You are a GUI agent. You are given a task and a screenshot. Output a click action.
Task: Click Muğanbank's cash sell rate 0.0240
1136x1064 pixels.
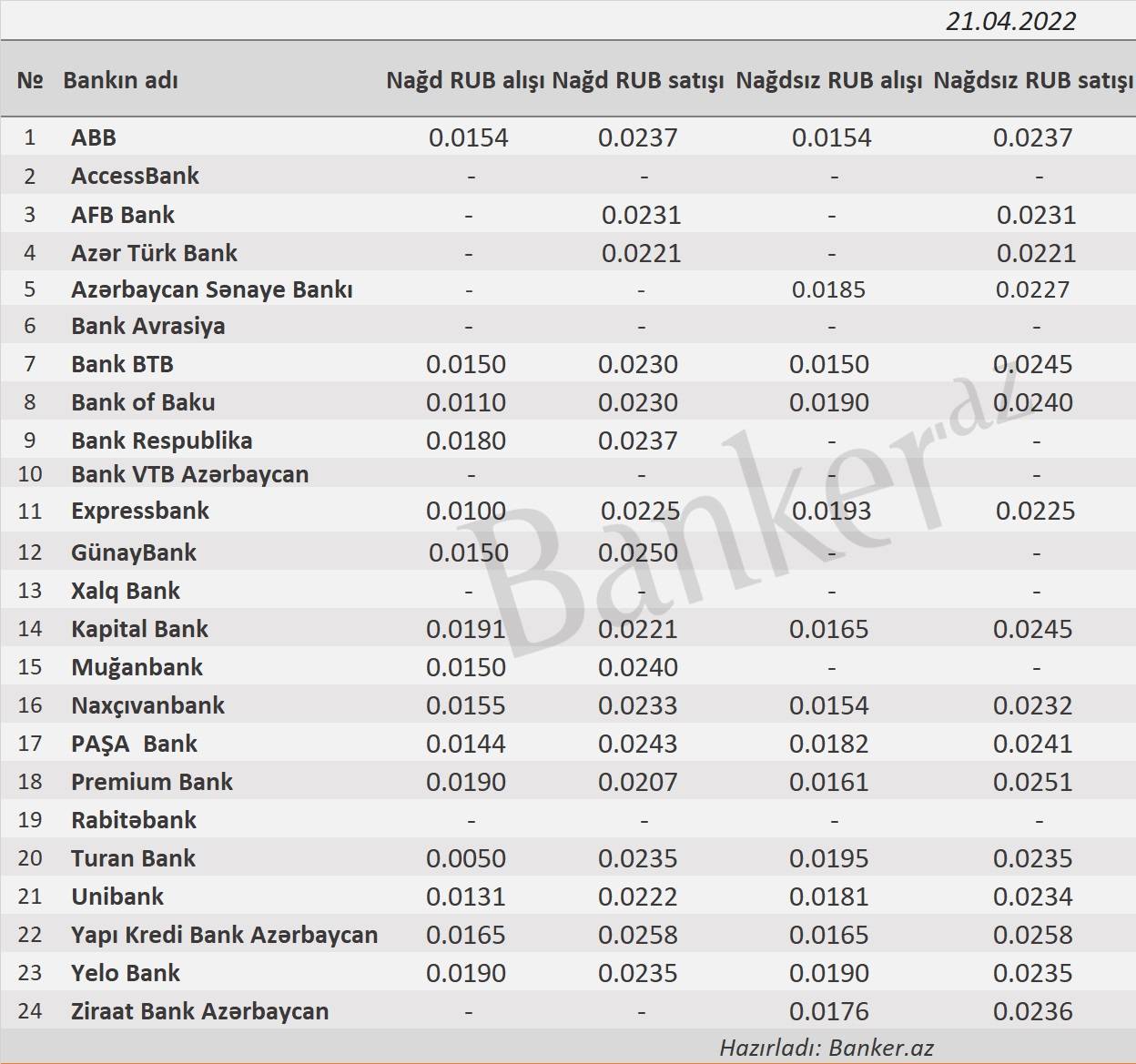tap(638, 667)
